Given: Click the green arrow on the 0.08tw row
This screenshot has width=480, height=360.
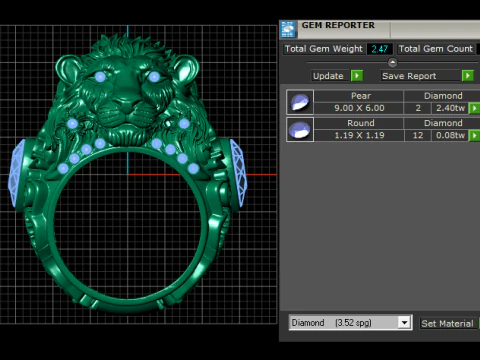Looking at the screenshot, I should tap(474, 135).
